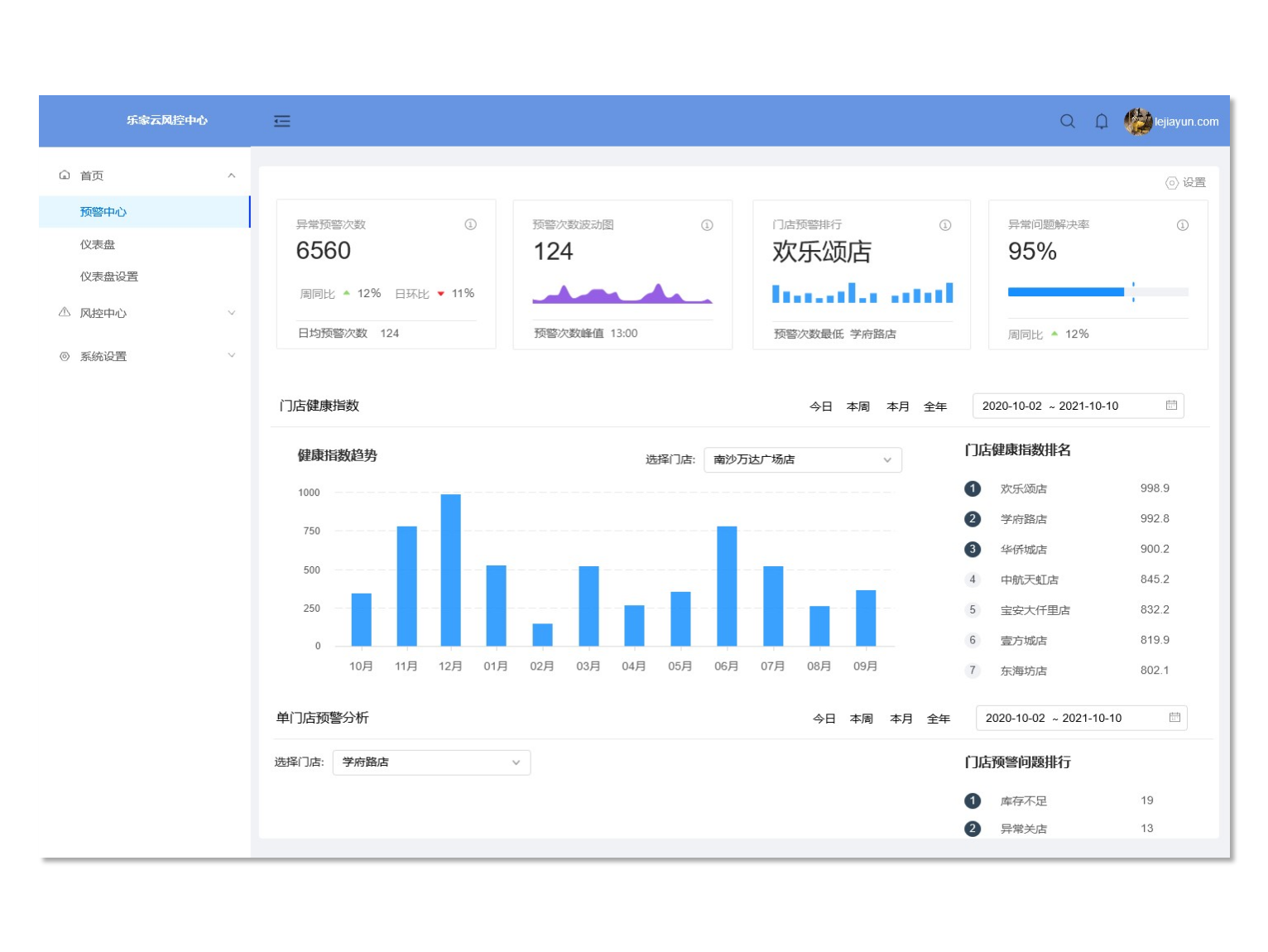Select 全年 filter in 单门店预警分析 section
The height and width of the screenshot is (952, 1268).
[939, 719]
